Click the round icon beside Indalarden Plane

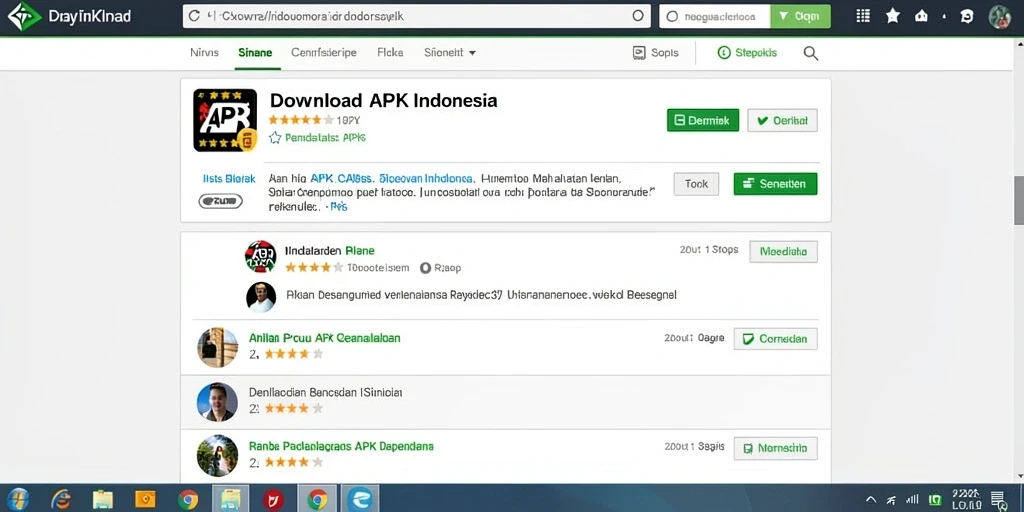[261, 256]
